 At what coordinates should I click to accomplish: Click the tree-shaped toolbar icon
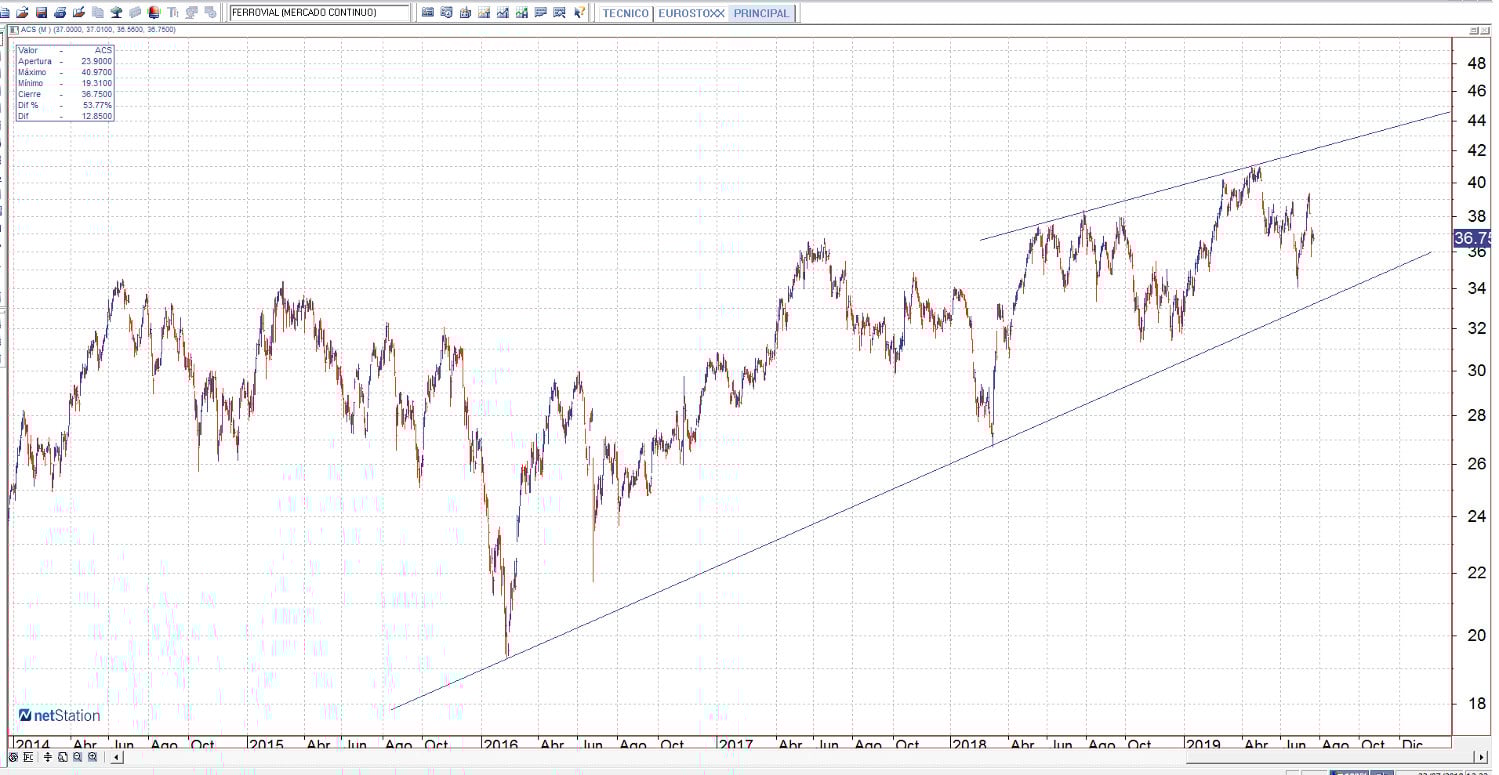pyautogui.click(x=116, y=13)
